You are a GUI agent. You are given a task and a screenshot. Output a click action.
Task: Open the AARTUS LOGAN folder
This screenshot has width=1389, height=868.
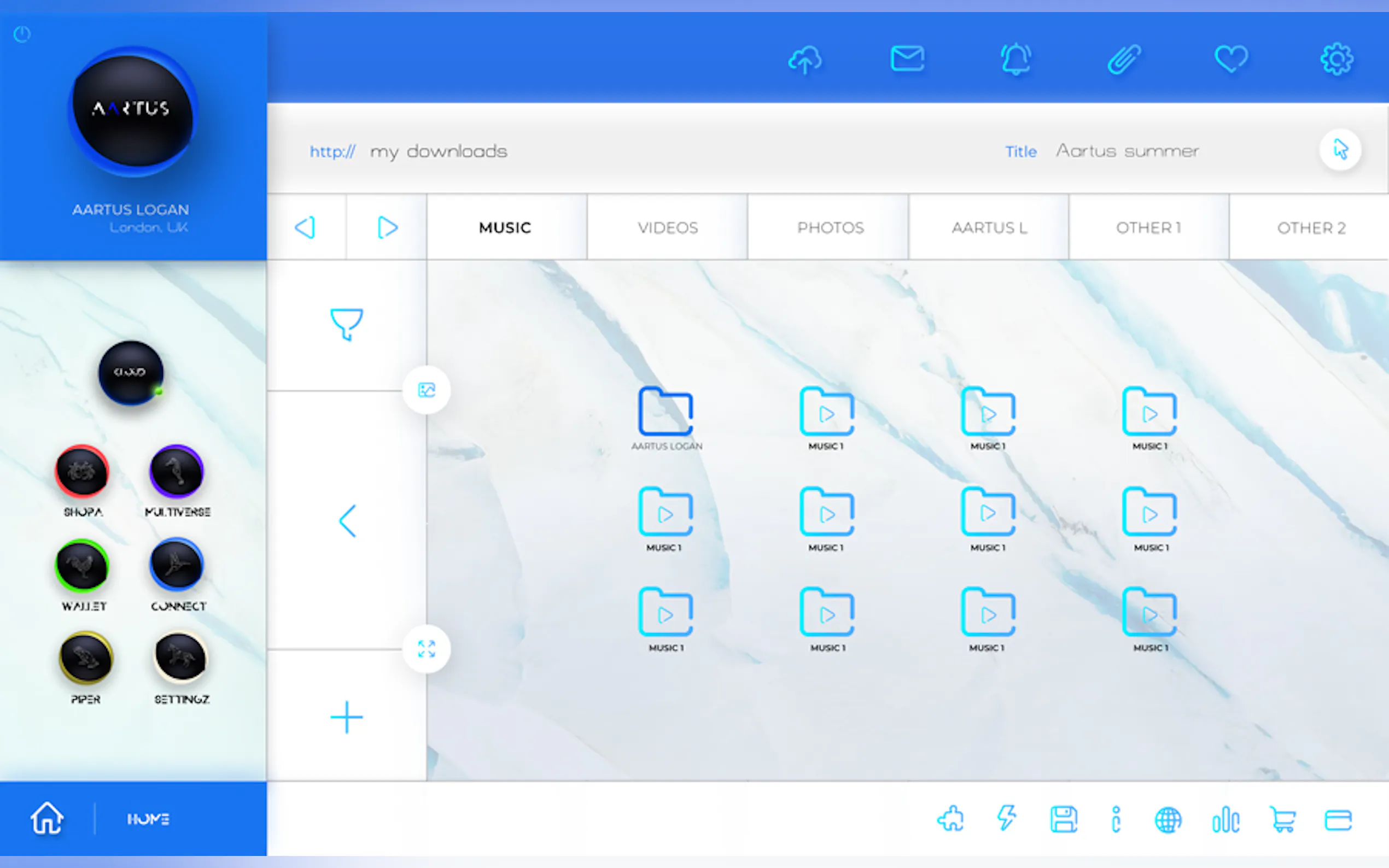point(666,419)
